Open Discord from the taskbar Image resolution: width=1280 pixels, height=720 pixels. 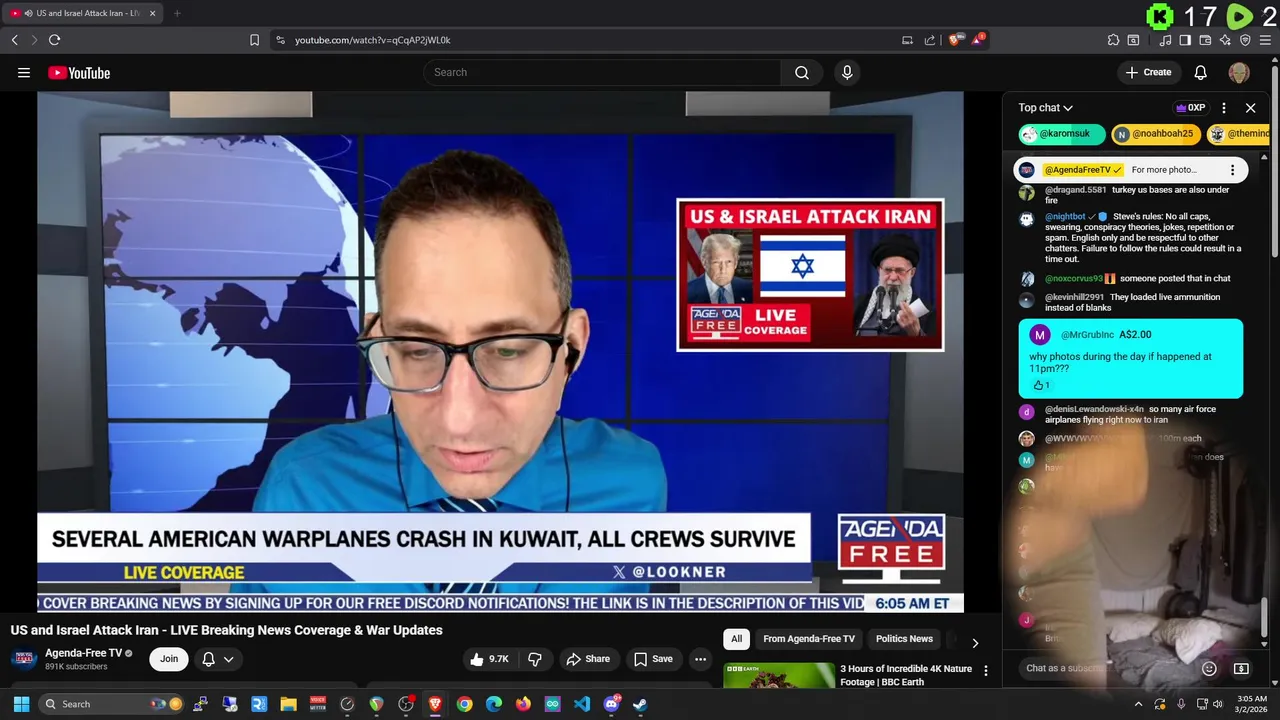click(x=611, y=704)
